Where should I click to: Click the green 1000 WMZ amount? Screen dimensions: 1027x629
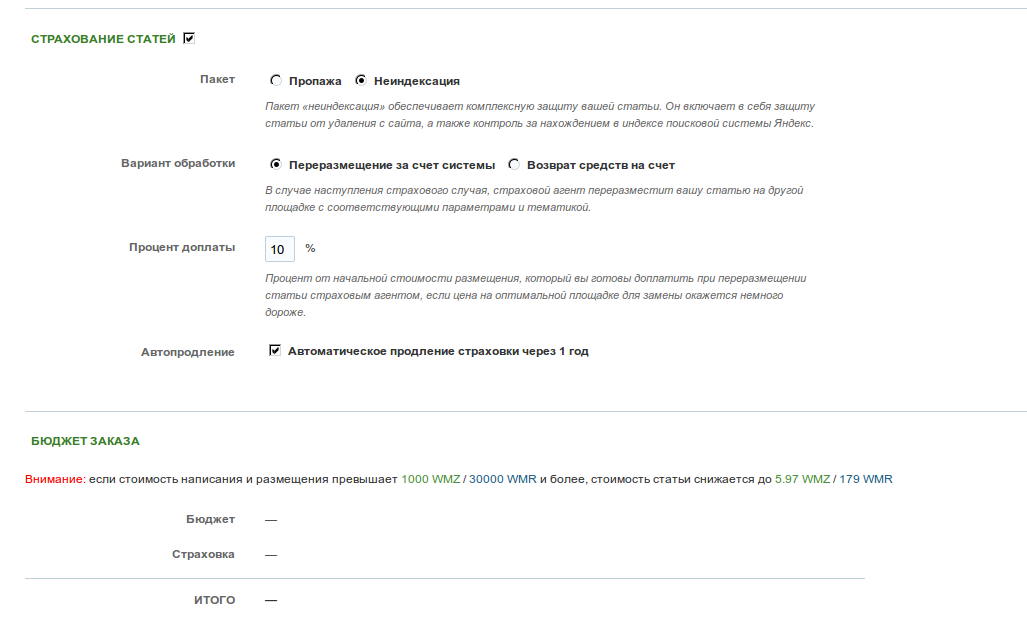click(x=431, y=479)
